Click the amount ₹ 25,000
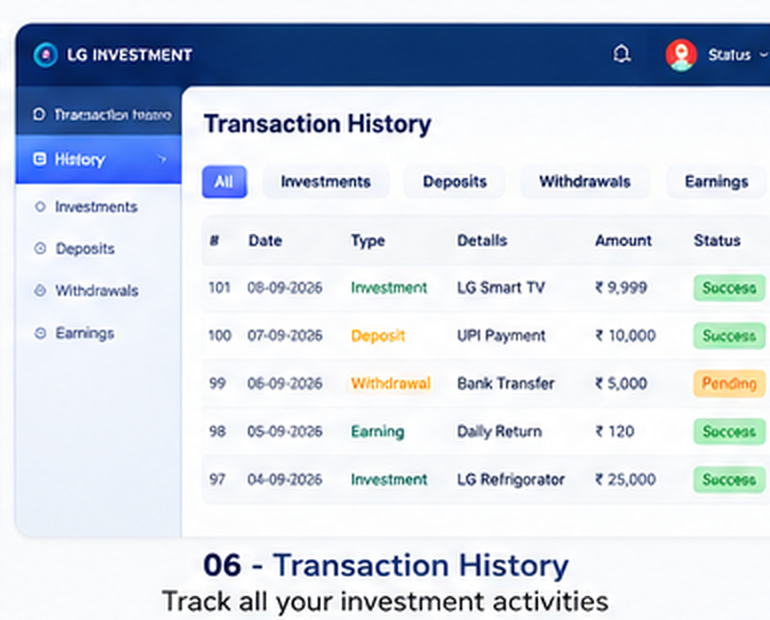Screen dimensions: 770x620 click(x=626, y=480)
